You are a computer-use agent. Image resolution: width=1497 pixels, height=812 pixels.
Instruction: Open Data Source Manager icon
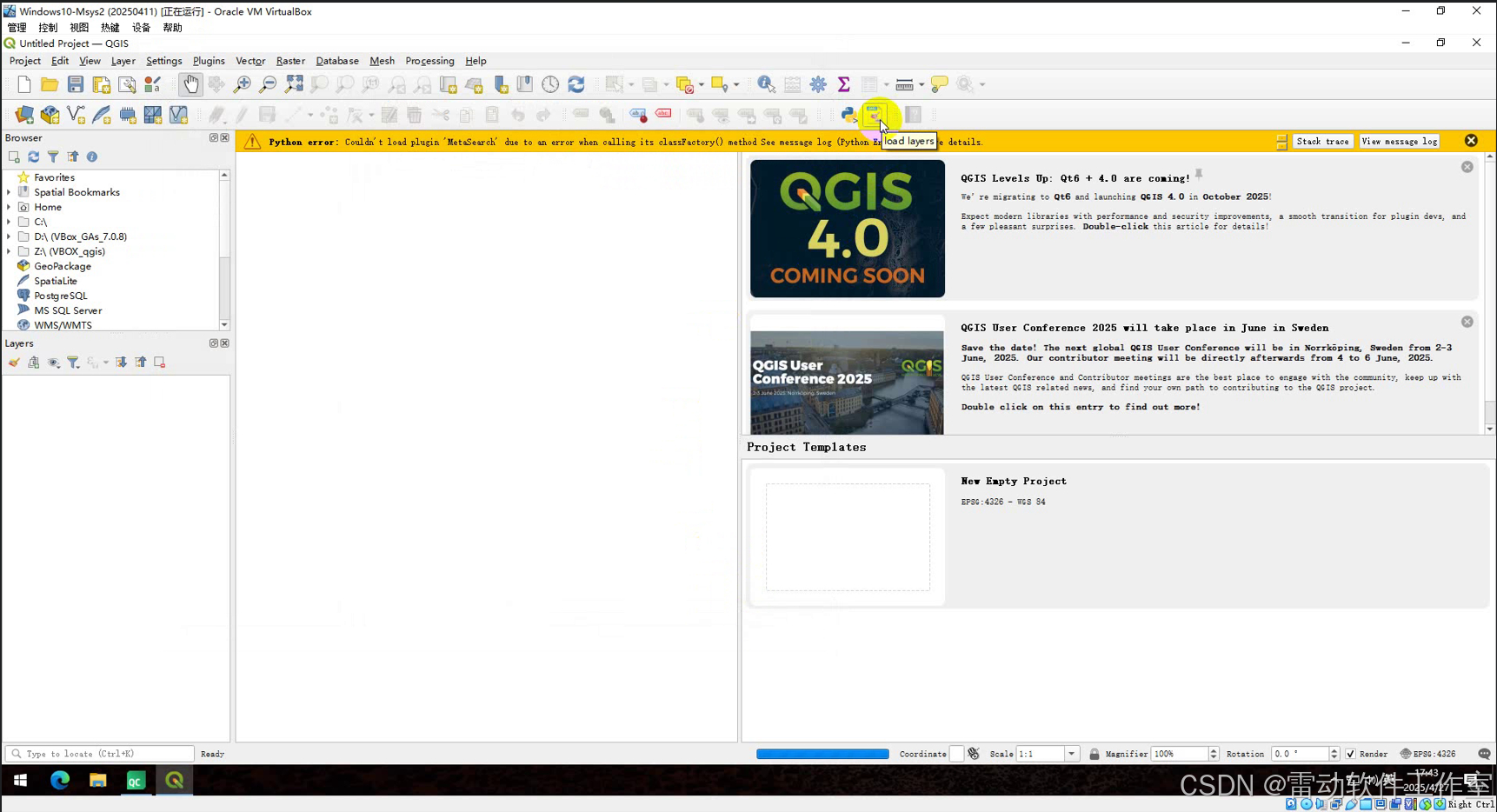[x=24, y=115]
